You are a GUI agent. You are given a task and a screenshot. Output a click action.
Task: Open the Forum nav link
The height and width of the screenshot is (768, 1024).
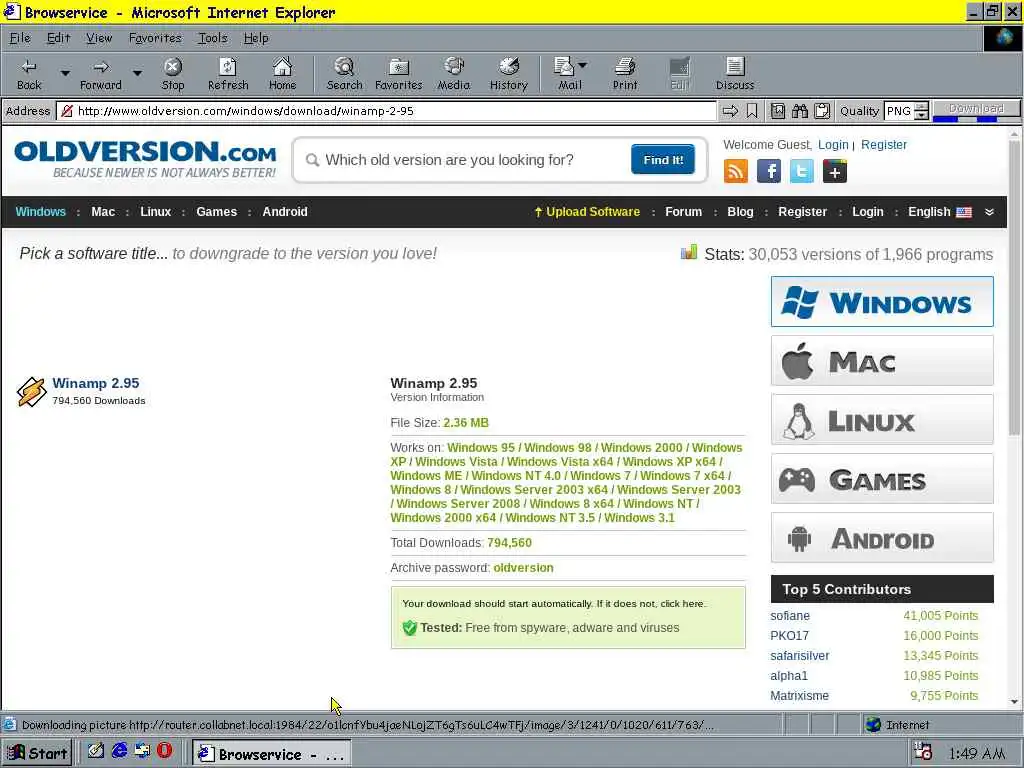(x=683, y=212)
